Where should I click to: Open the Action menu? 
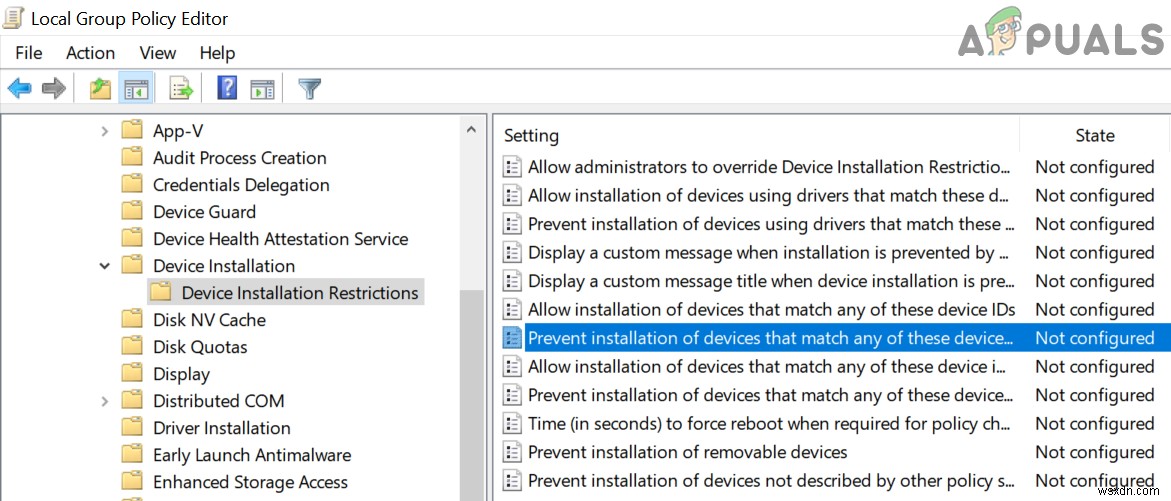[x=90, y=53]
